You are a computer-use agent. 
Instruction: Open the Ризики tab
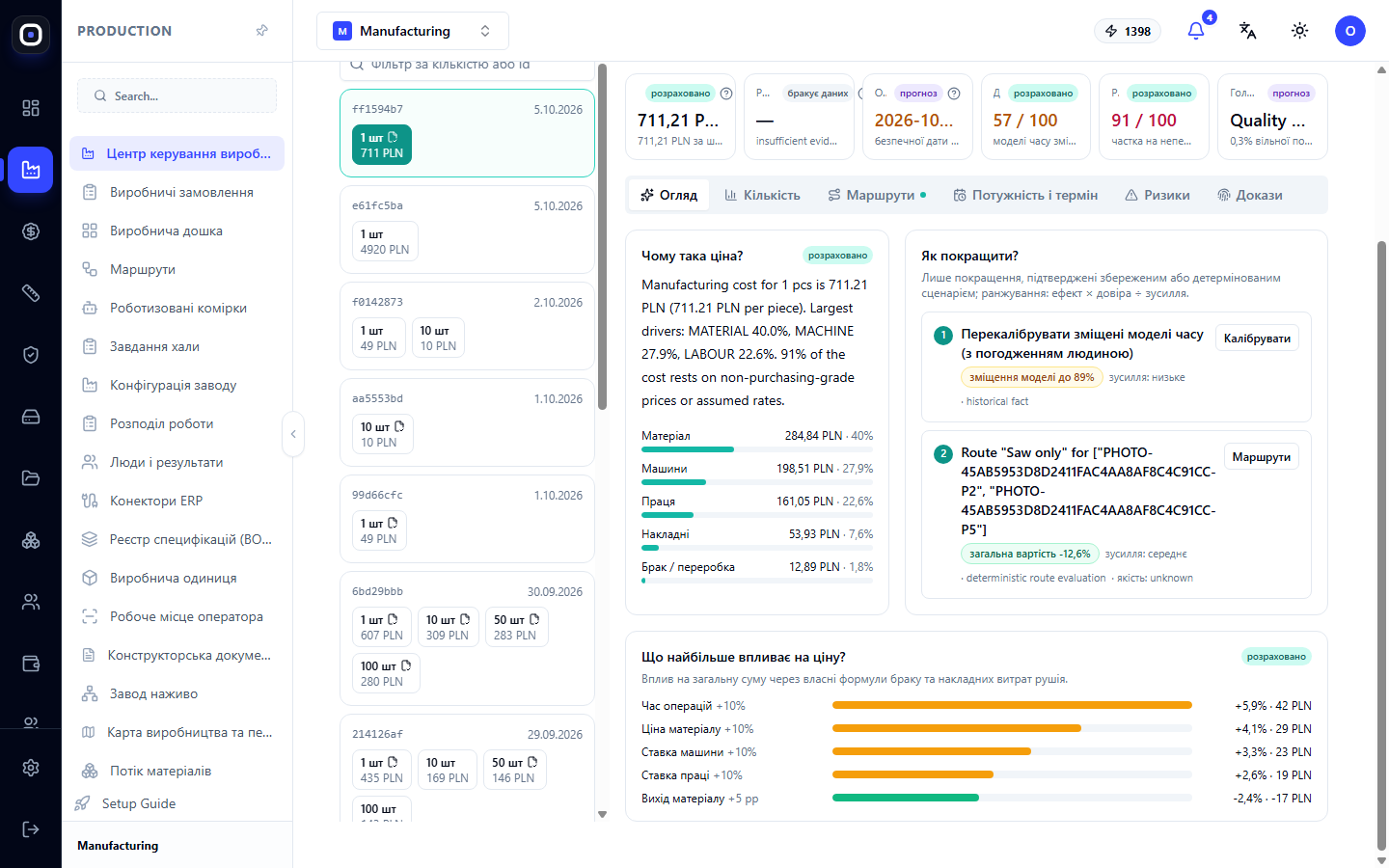1157,195
